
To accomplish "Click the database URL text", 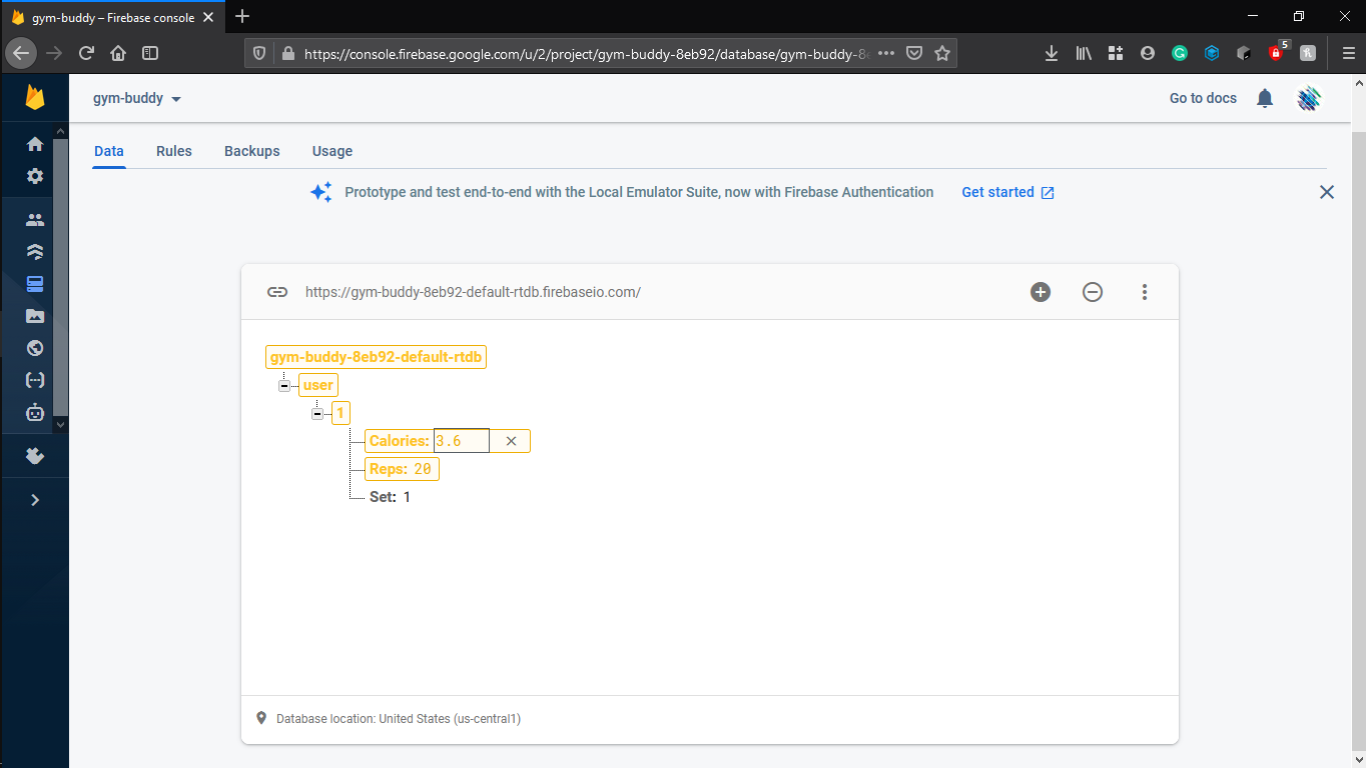I will tap(473, 292).
